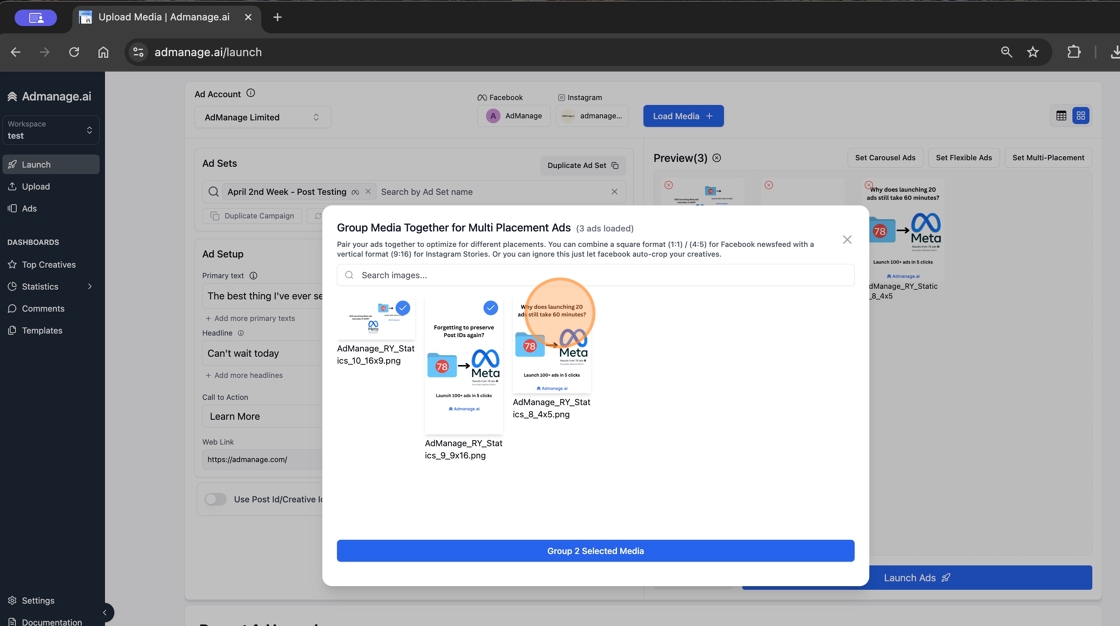1120x626 pixels.
Task: Remove the first preview ad thumbnail
Action: coord(669,185)
